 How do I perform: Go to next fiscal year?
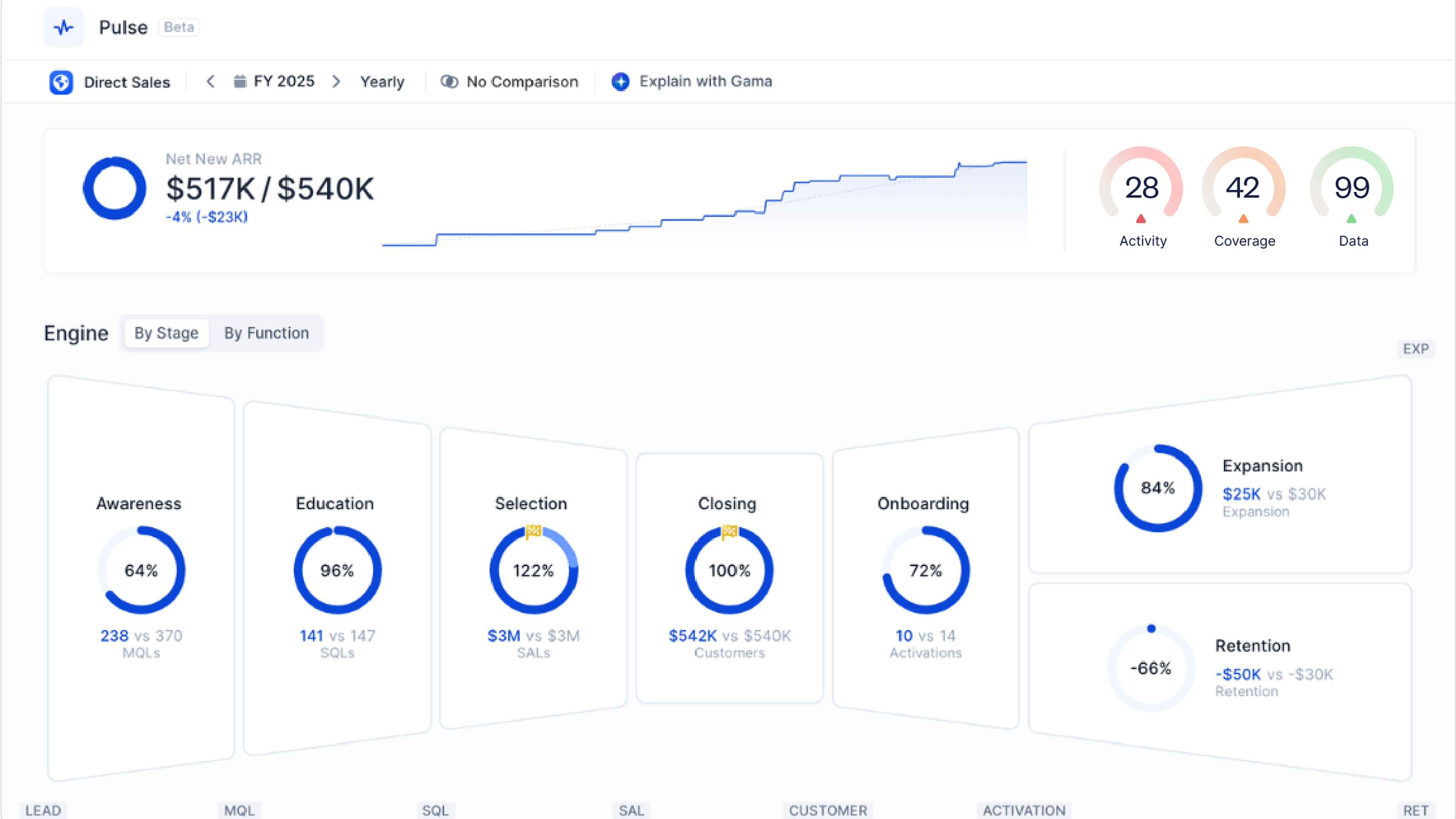click(336, 81)
